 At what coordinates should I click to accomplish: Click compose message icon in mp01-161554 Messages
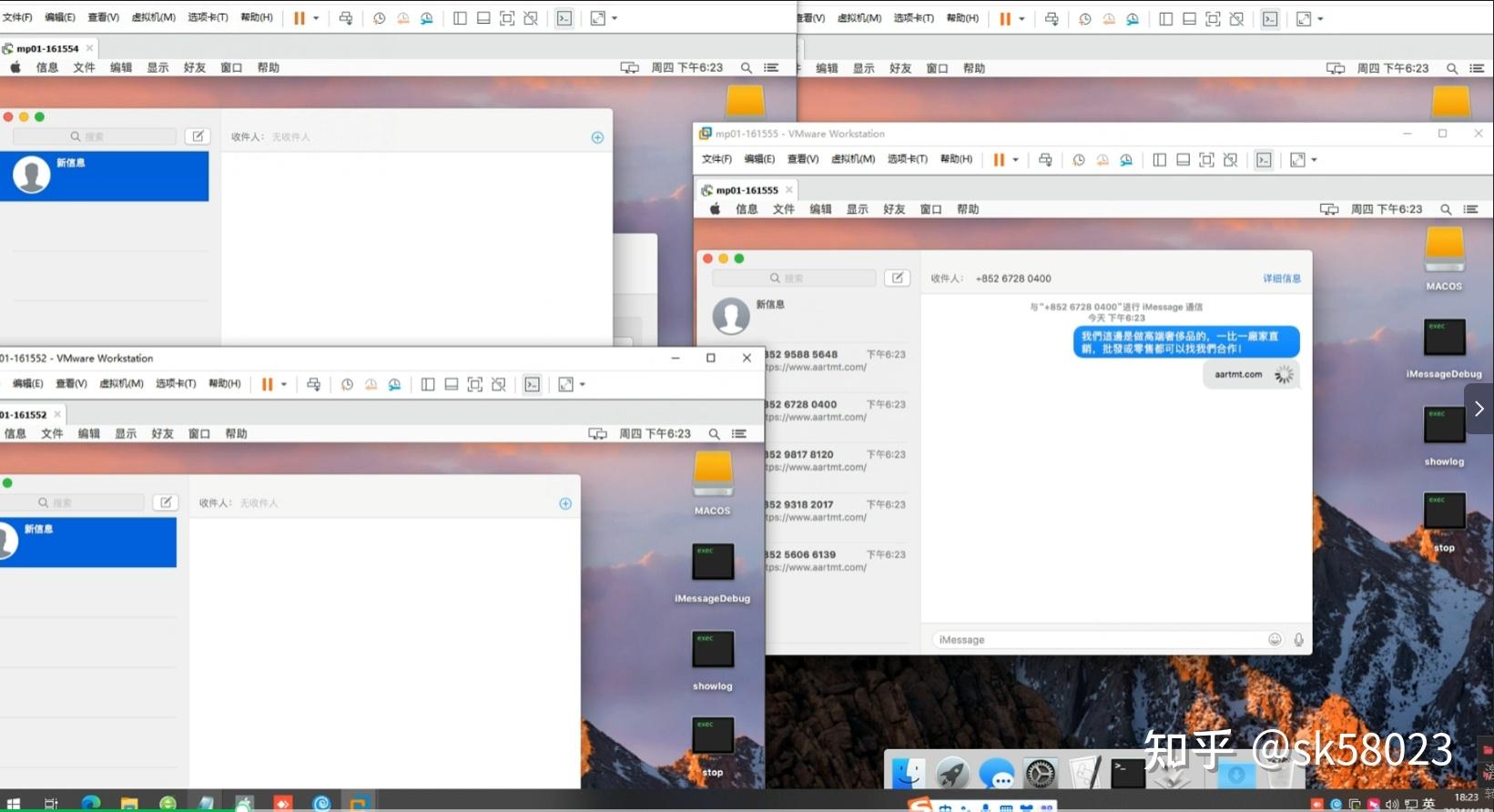click(x=198, y=137)
